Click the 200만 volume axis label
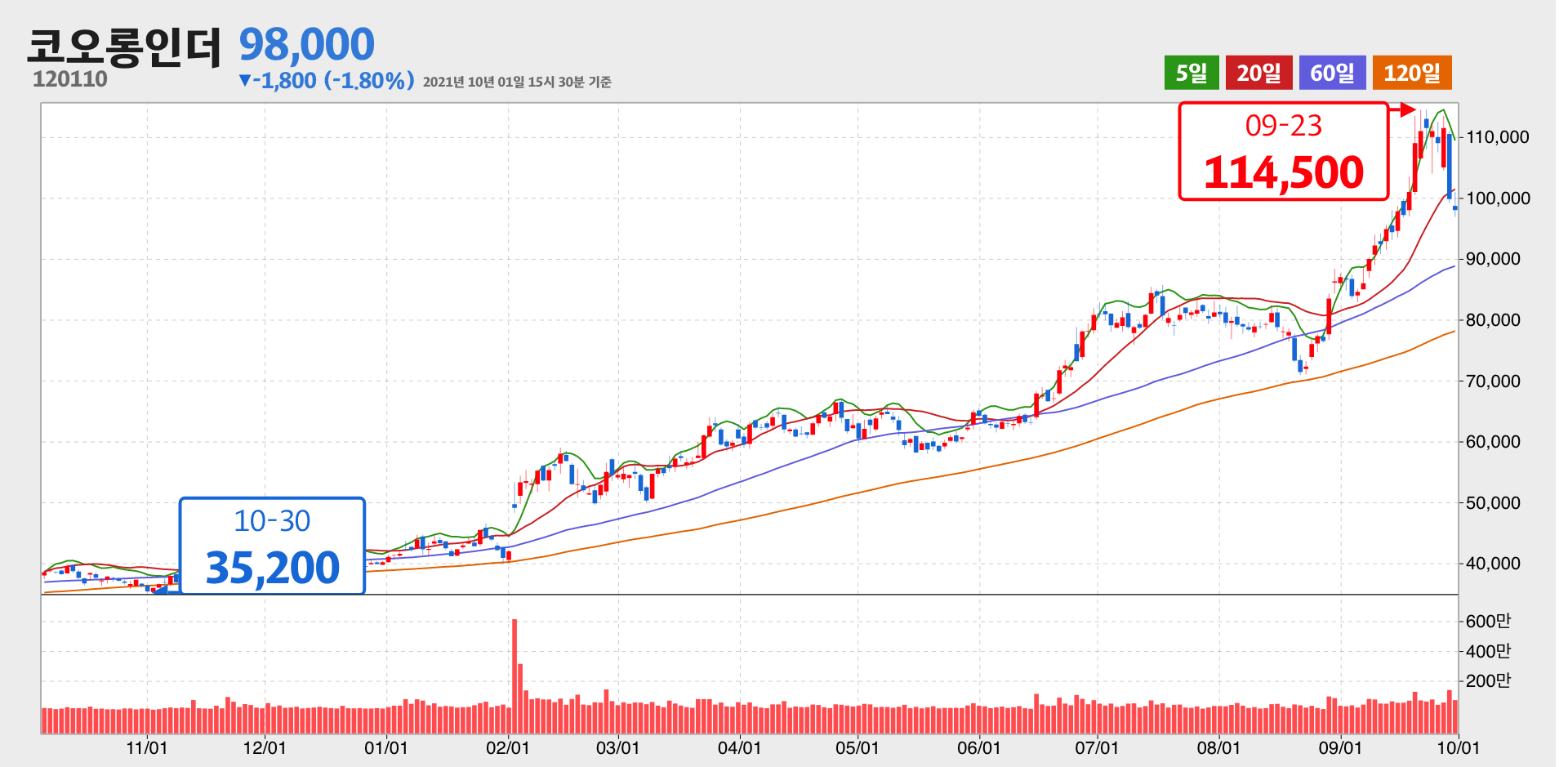Image resolution: width=1568 pixels, height=767 pixels. 1488,681
